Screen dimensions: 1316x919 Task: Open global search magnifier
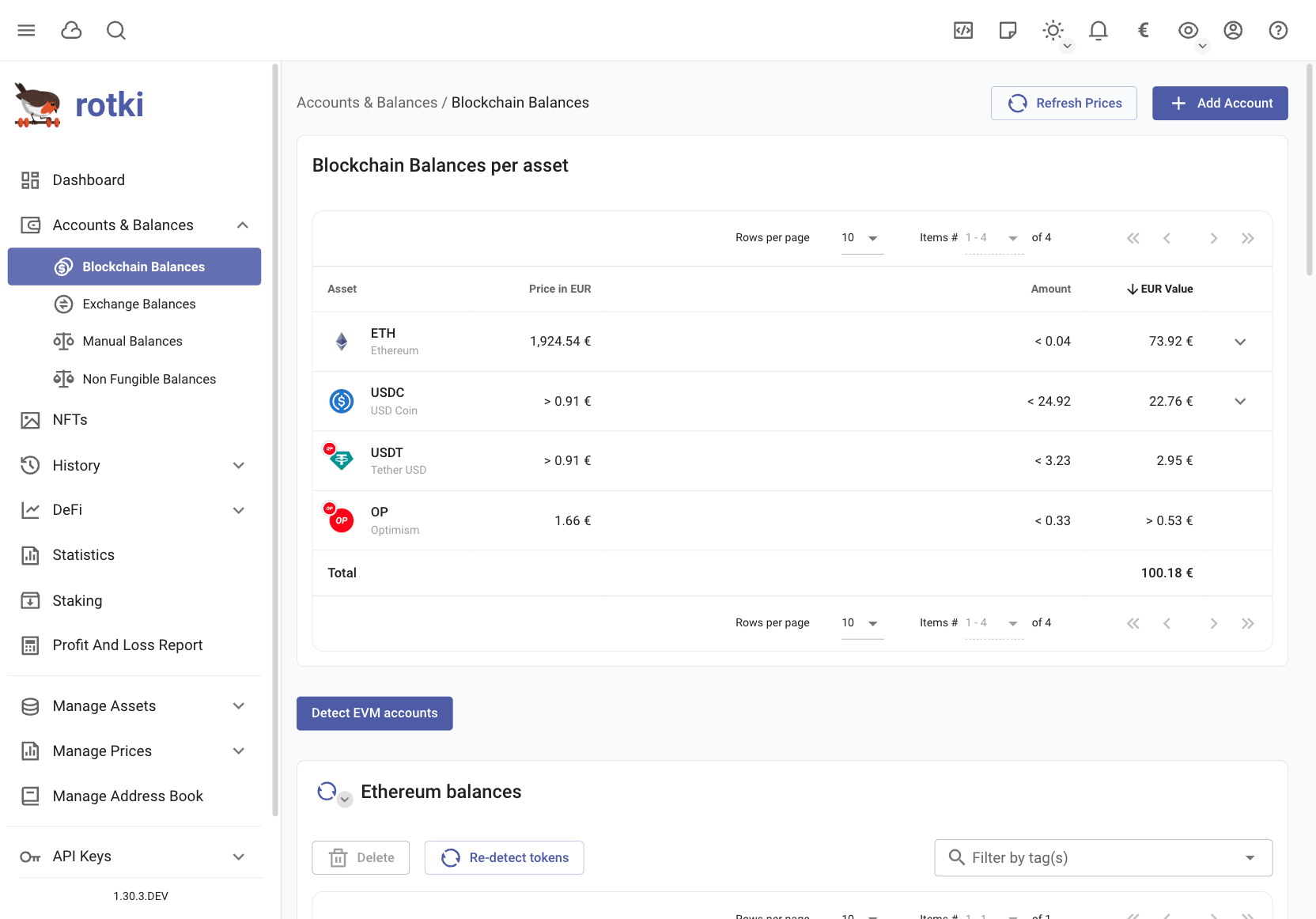(116, 30)
